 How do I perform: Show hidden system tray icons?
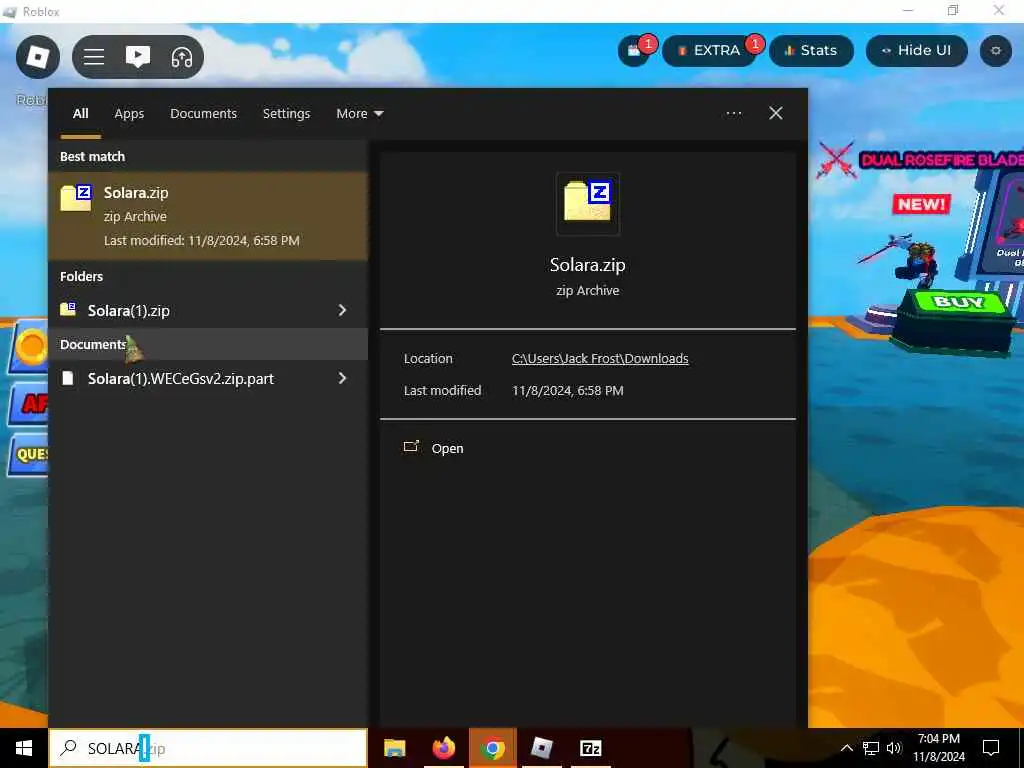point(846,748)
